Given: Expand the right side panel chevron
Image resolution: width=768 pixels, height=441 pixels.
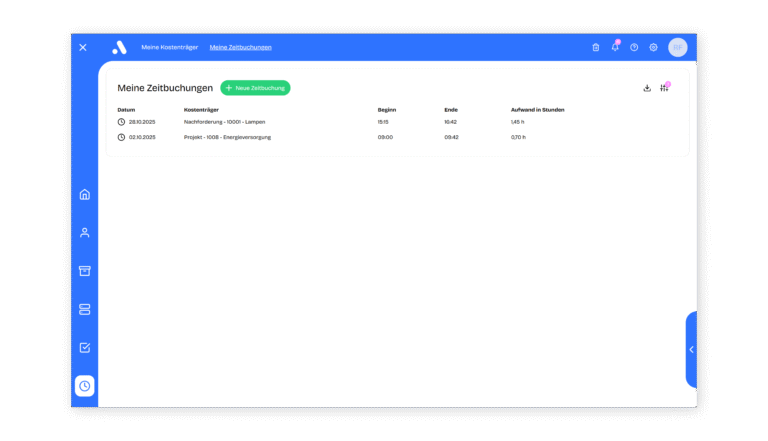Looking at the screenshot, I should tap(691, 349).
